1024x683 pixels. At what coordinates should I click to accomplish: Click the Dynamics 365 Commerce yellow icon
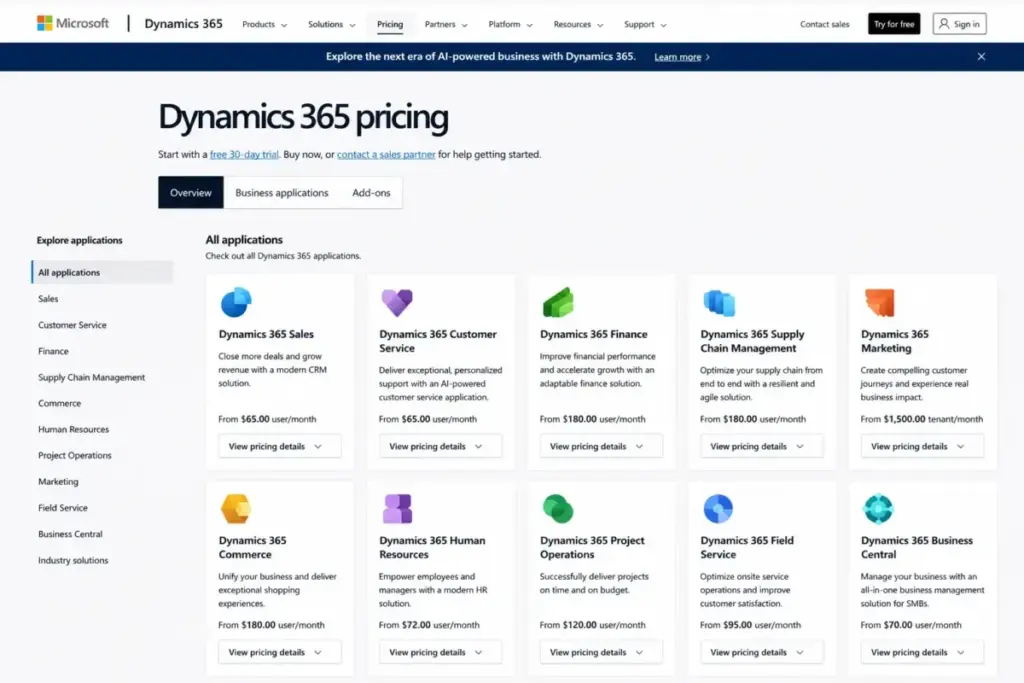click(x=236, y=509)
